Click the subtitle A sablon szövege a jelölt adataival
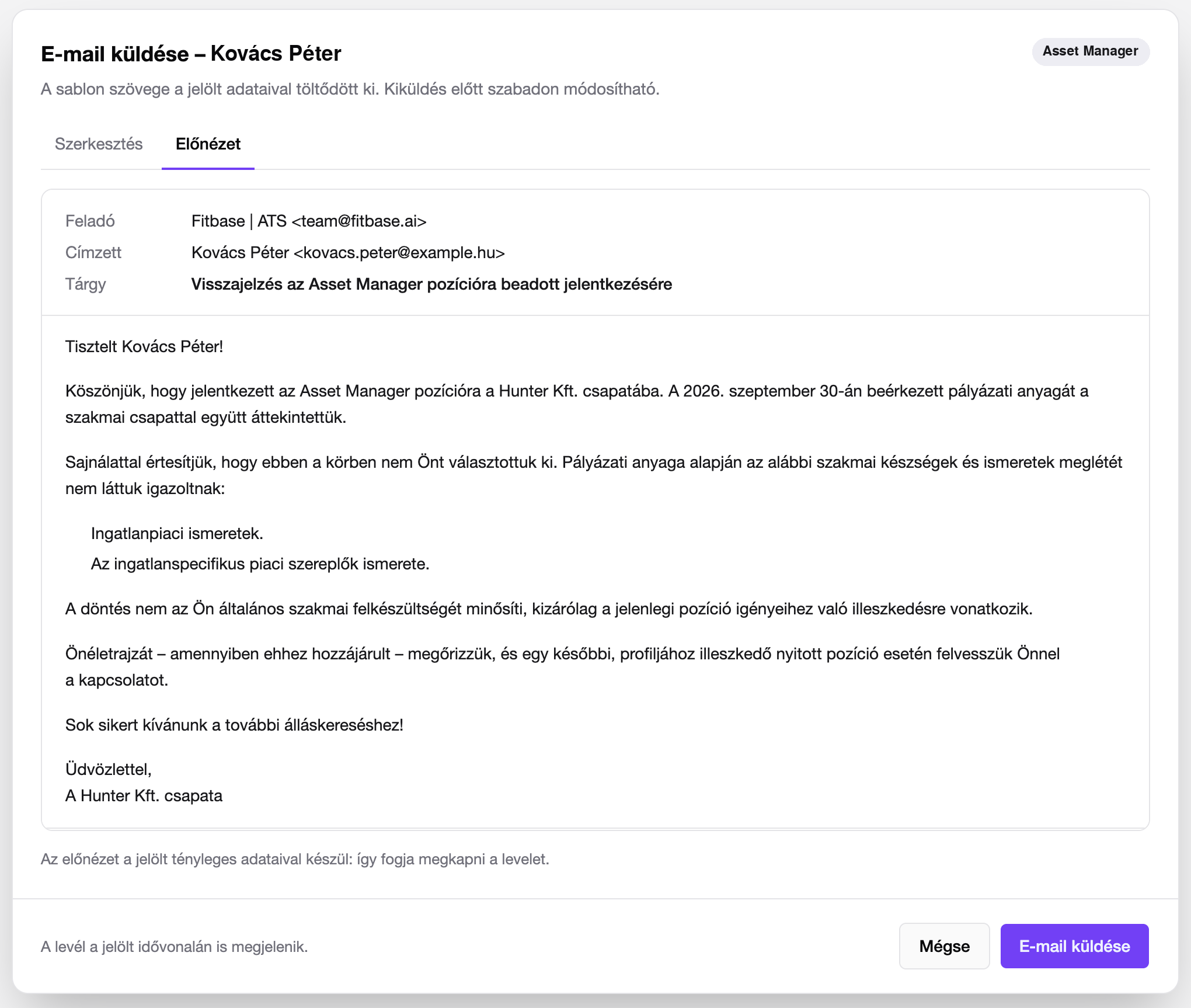The height and width of the screenshot is (1008, 1191). (x=350, y=89)
